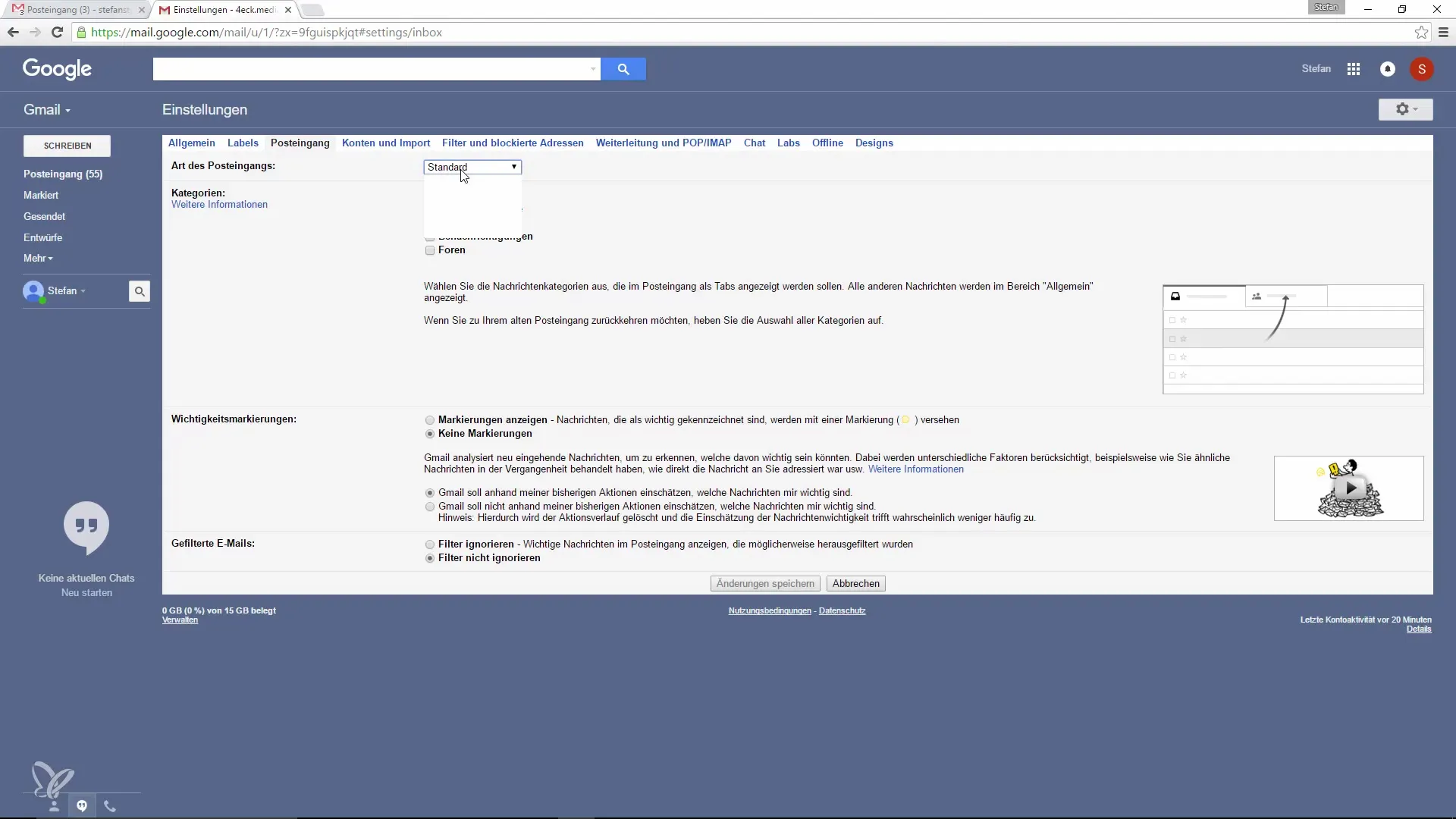Open Filter und blockierte Adressen tab

tap(513, 143)
